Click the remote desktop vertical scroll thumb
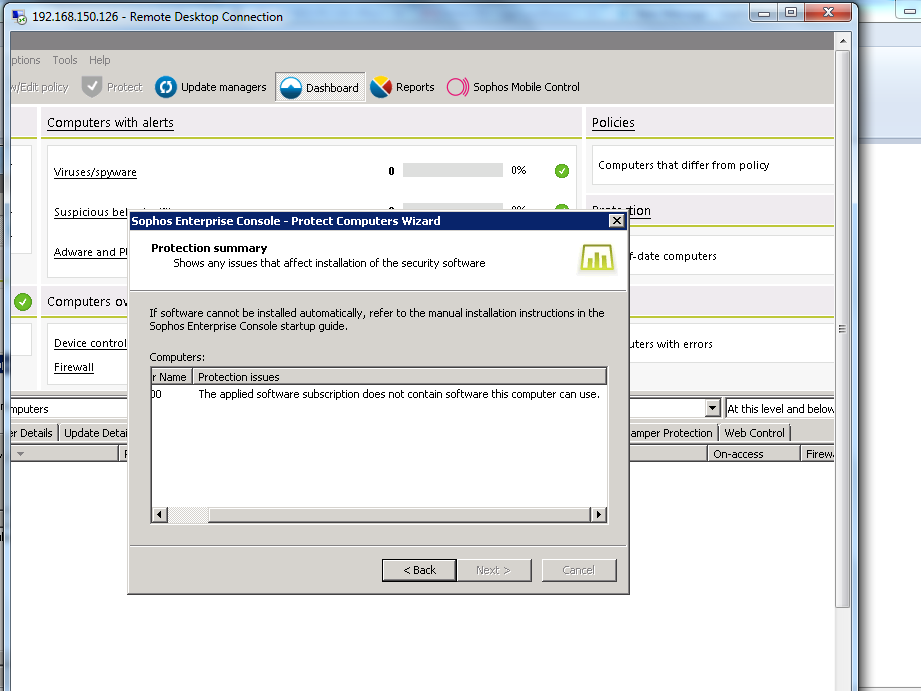This screenshot has height=691, width=921. tap(843, 328)
